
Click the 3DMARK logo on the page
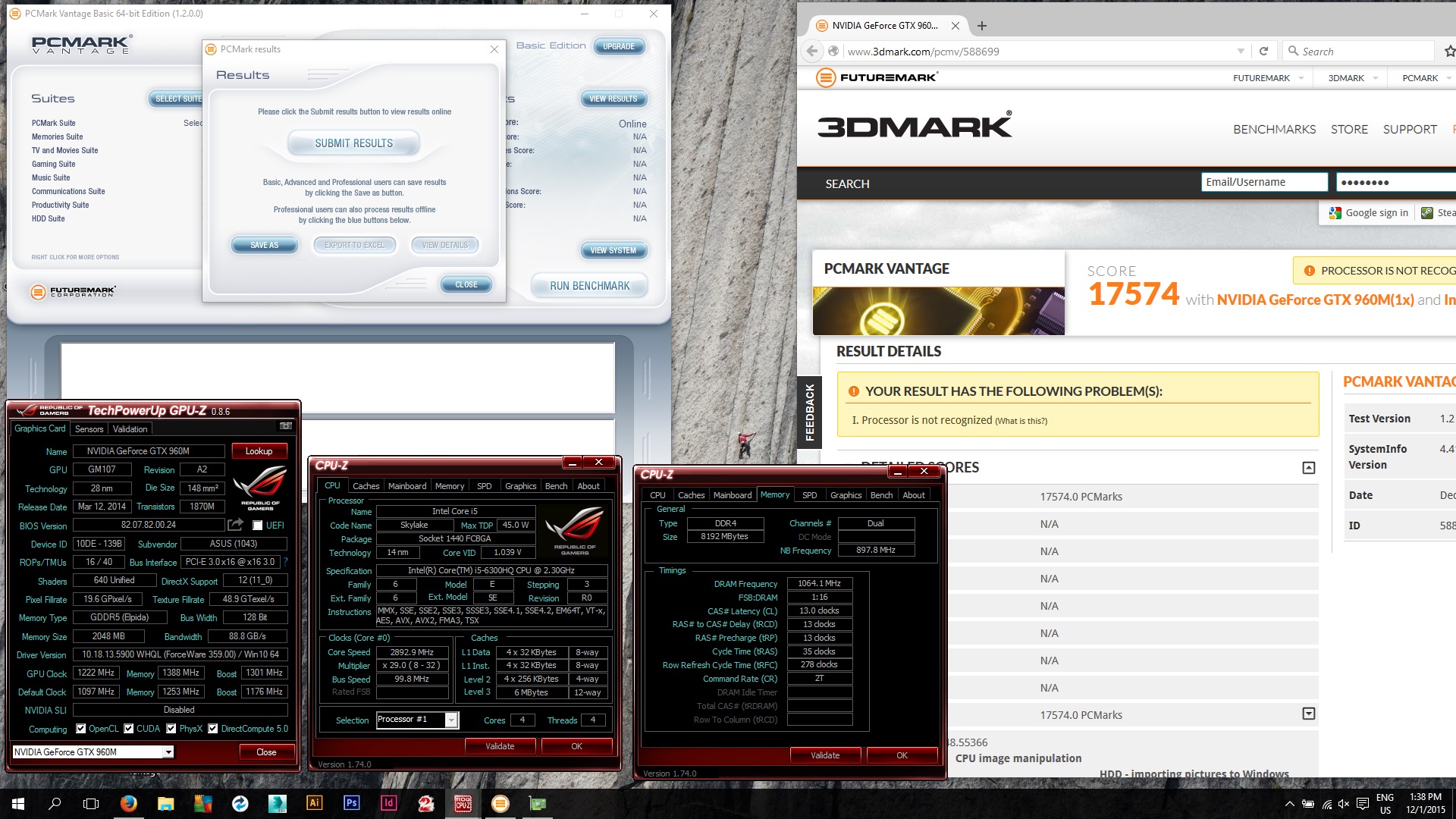[915, 125]
